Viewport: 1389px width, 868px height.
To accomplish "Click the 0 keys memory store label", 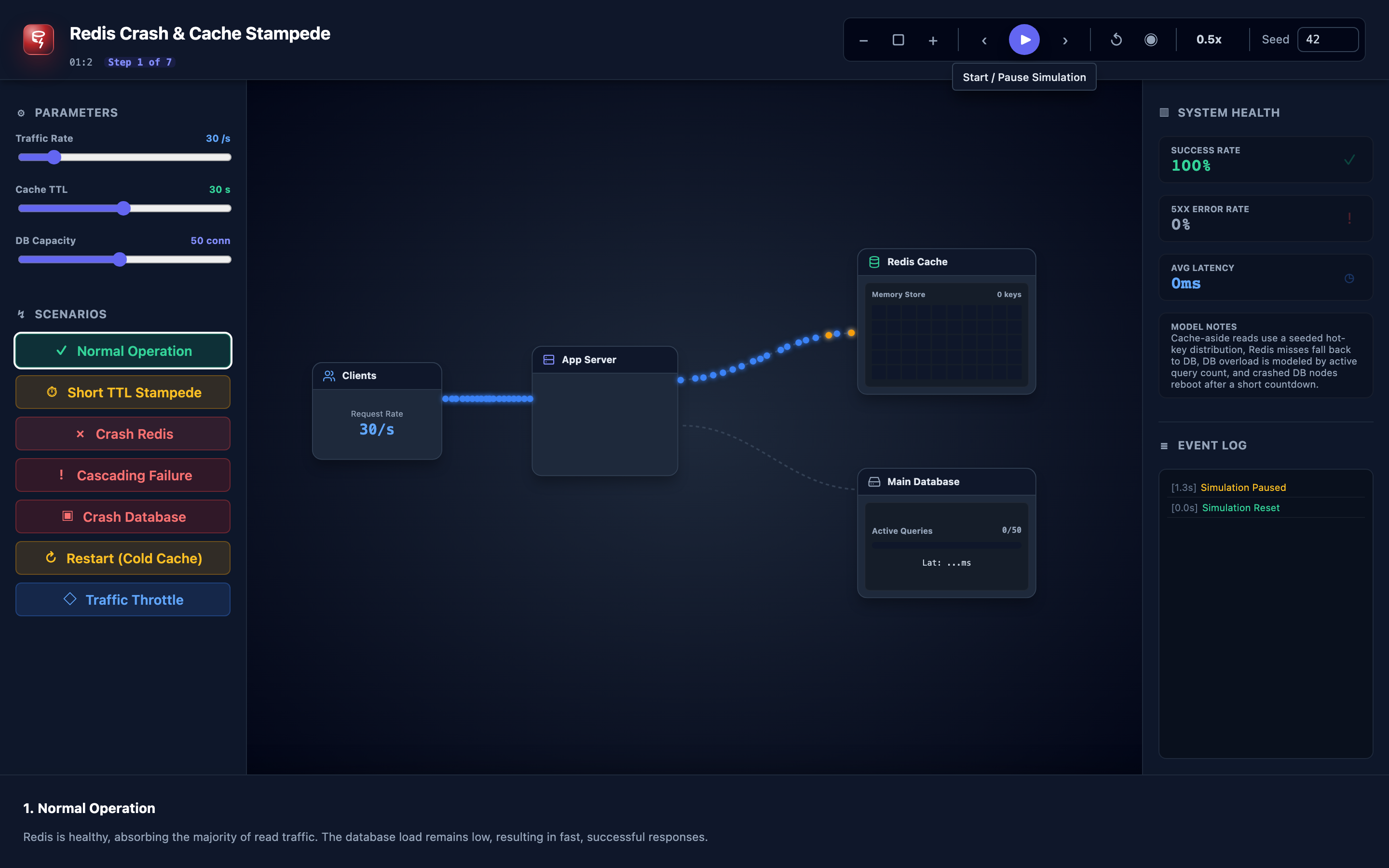I will 1009,295.
